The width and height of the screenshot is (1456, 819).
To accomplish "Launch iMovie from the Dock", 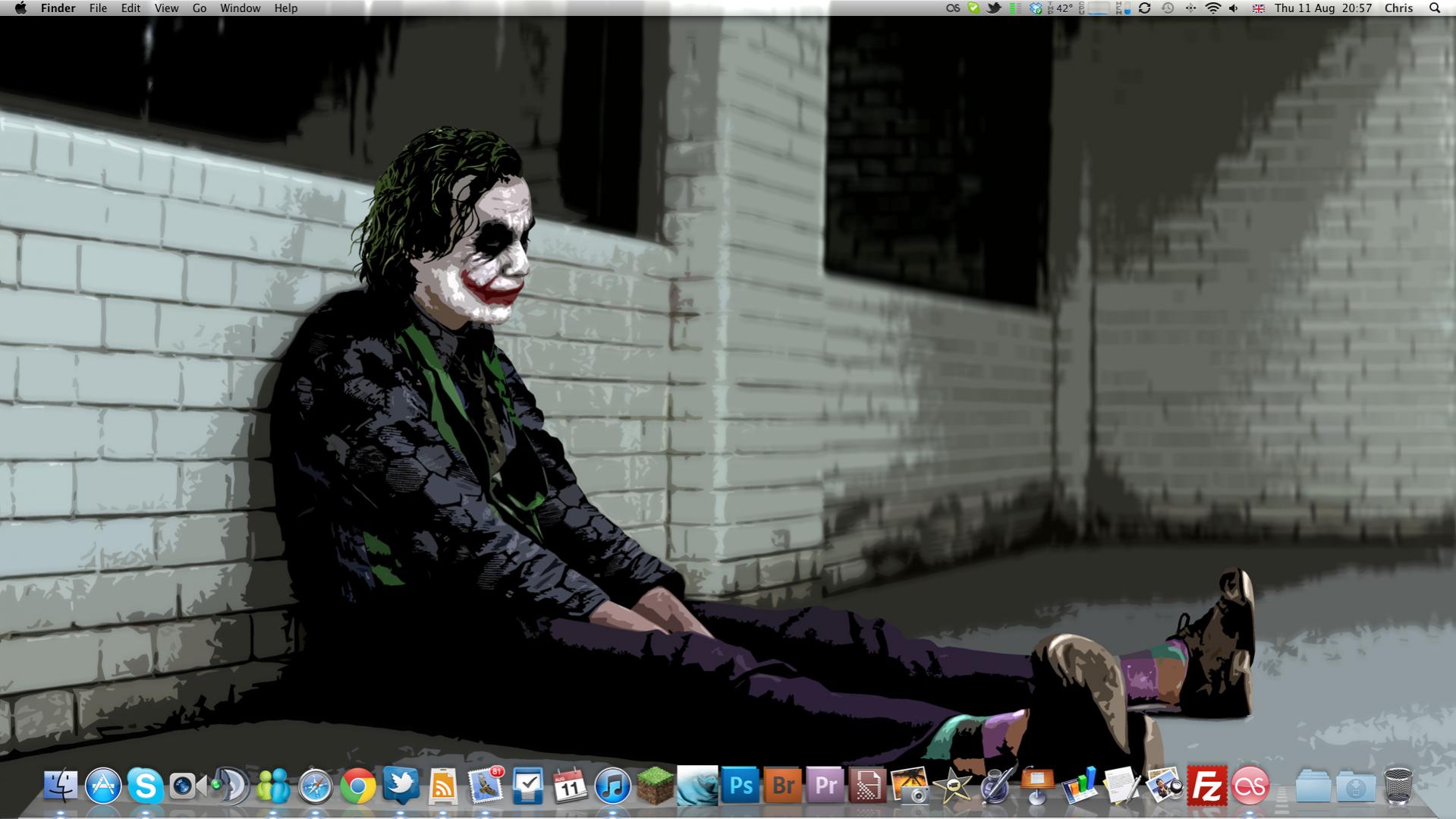I will [x=952, y=786].
